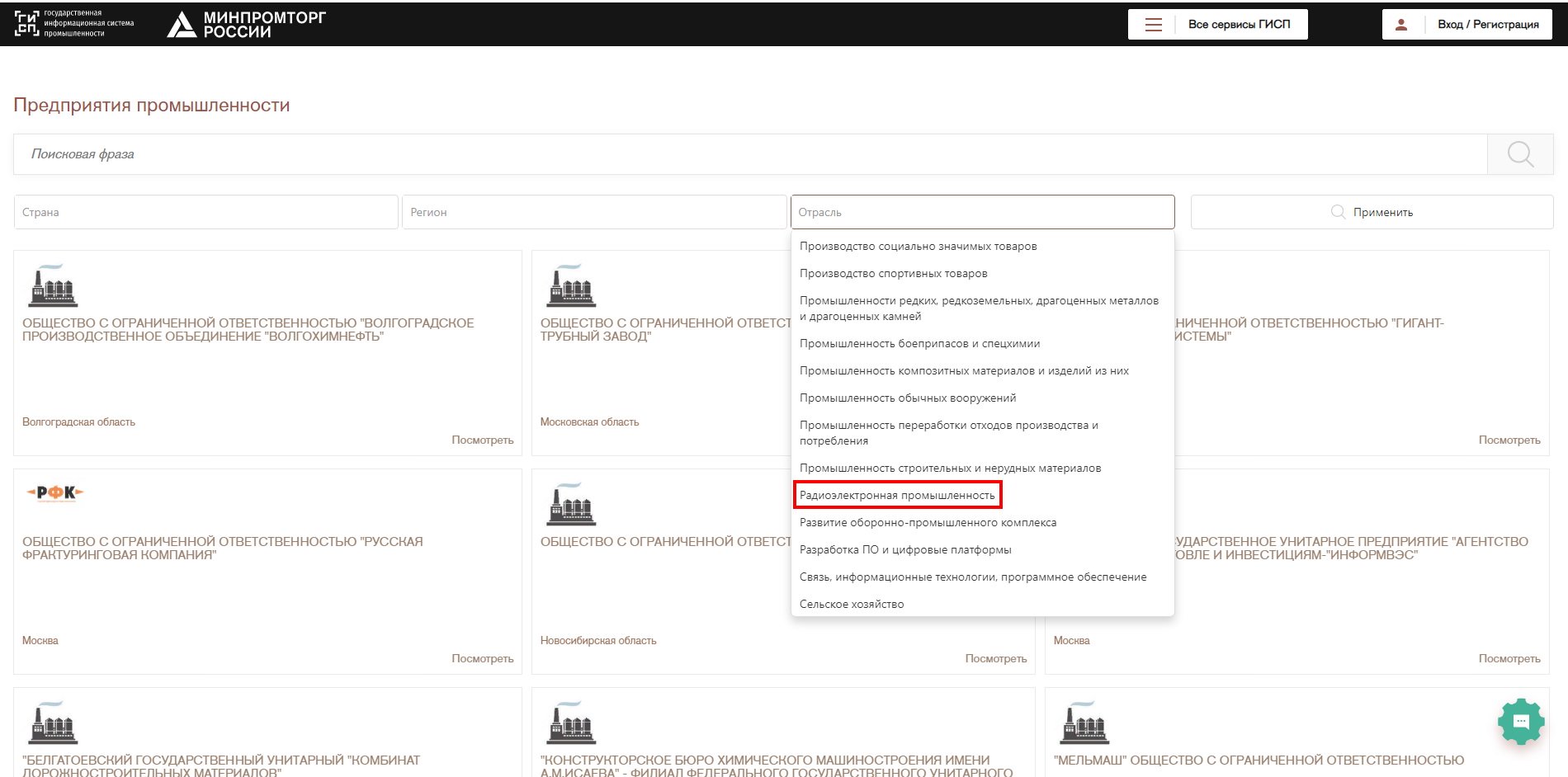Click Посмотреть on Информвэс agency card
Image resolution: width=1568 pixels, height=777 pixels.
[x=1509, y=658]
